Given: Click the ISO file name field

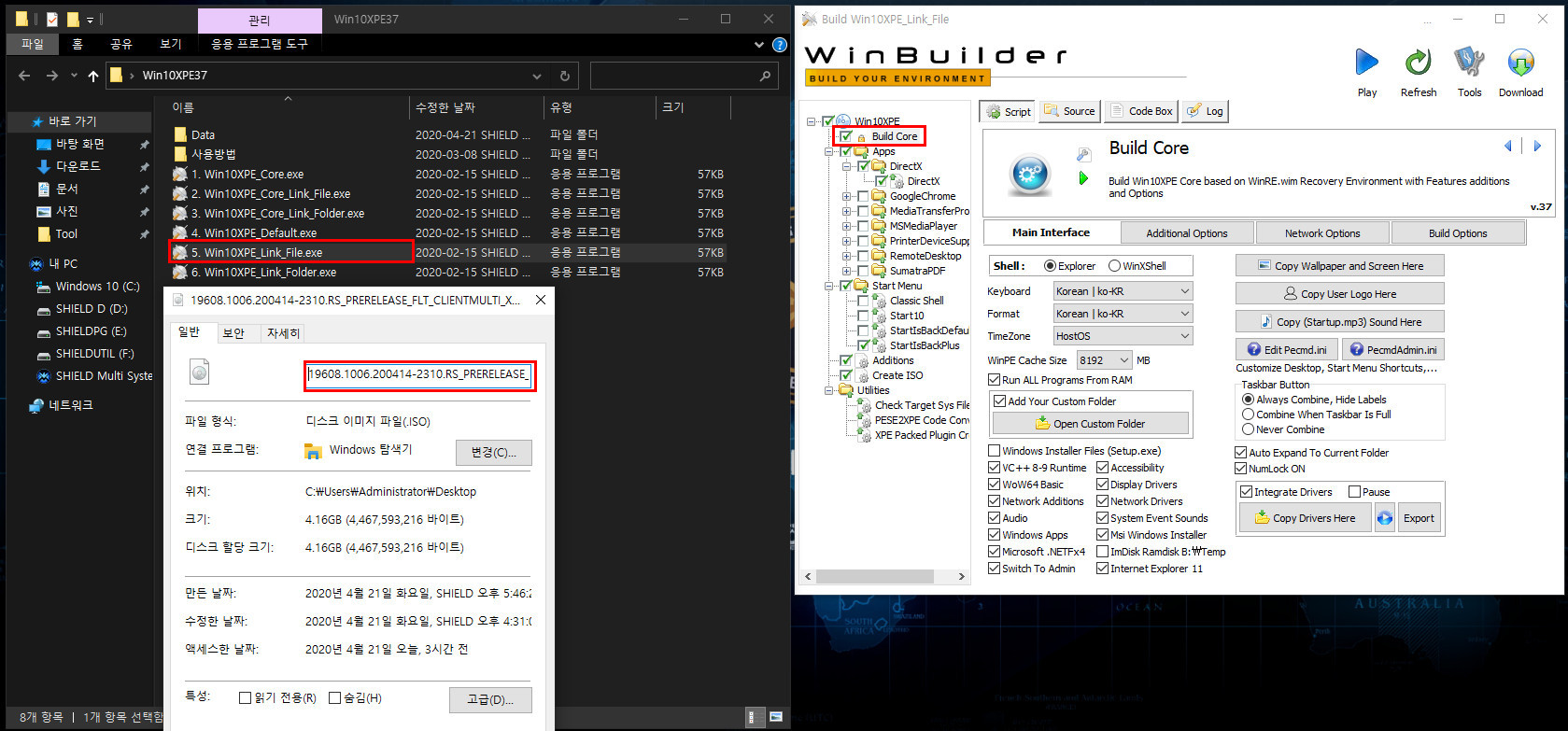Looking at the screenshot, I should pyautogui.click(x=418, y=374).
